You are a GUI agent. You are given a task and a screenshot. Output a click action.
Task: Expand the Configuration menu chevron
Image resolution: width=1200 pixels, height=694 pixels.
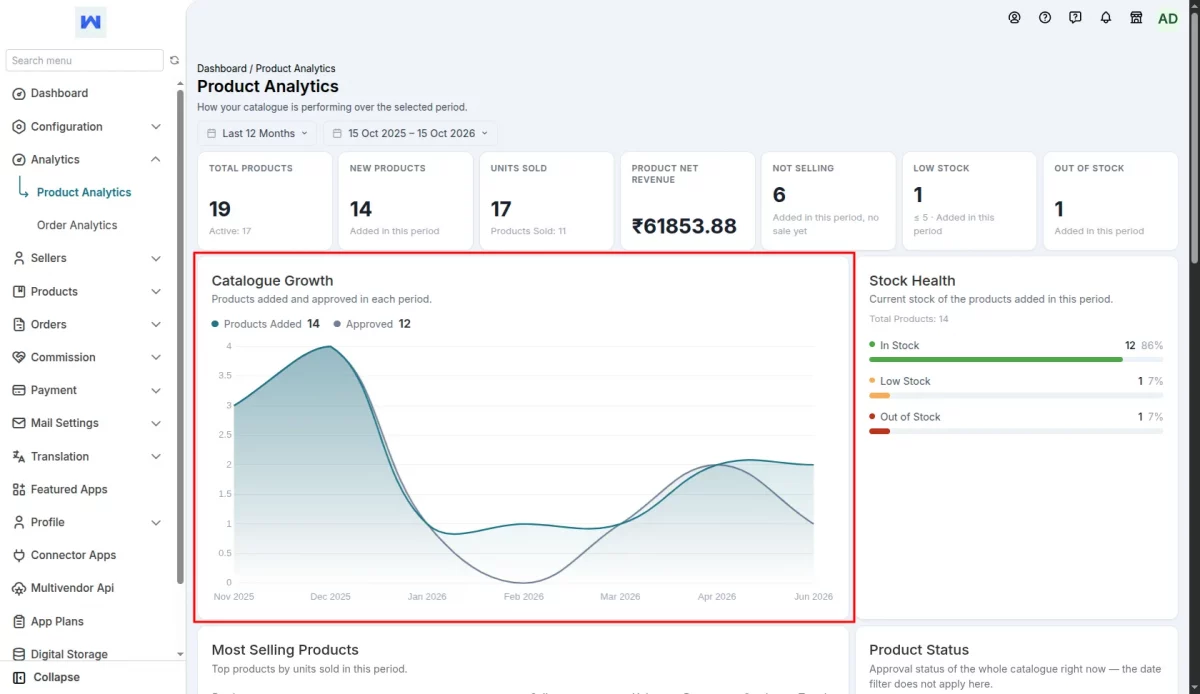coord(155,127)
